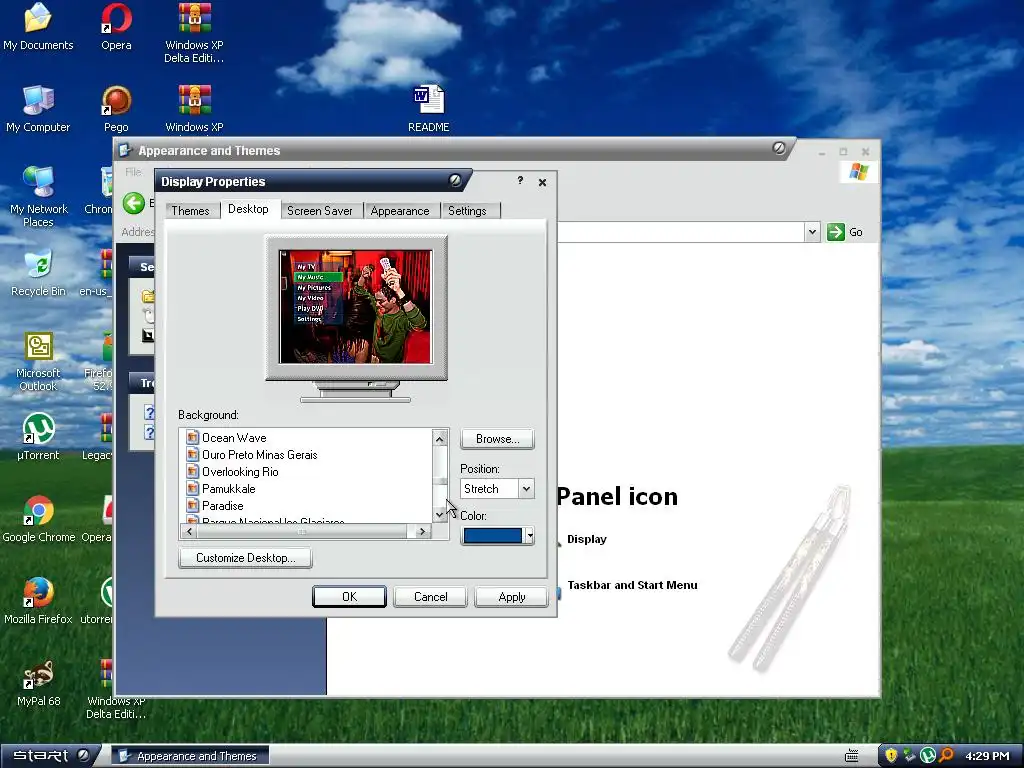This screenshot has width=1024, height=768.
Task: Click the green Back arrow in Appearance and Themes
Action: (x=134, y=203)
